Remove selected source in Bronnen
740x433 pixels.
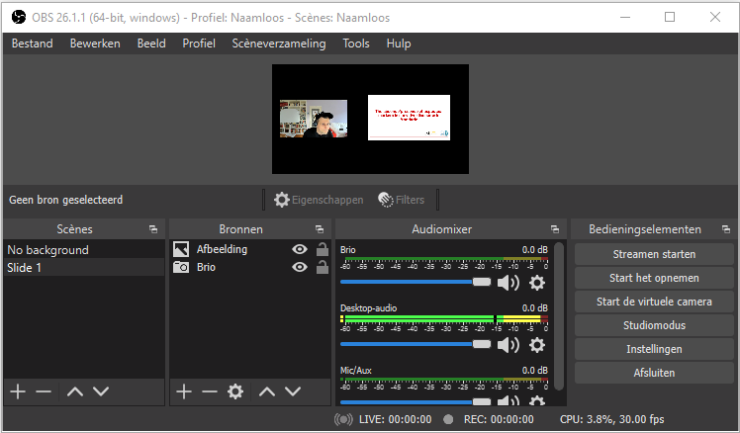click(210, 391)
